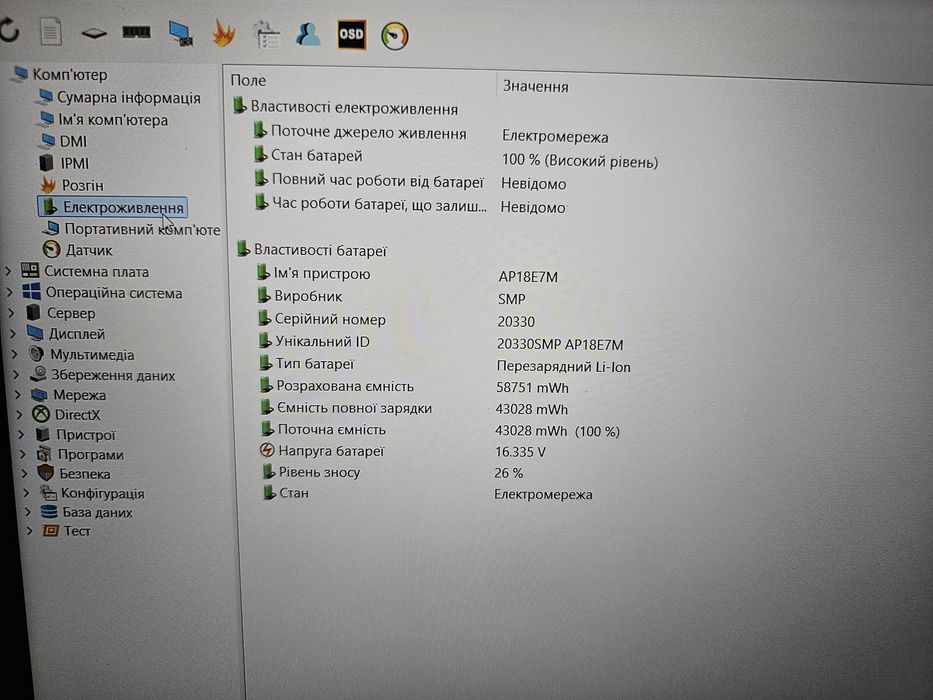Click the user profile toolbar icon

(308, 35)
